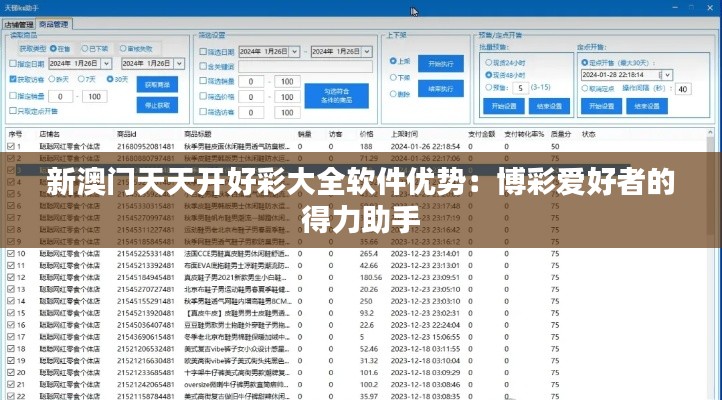Viewport: 722px width, 400px height.
Task: Sort by the 上架时间 column header
Action: point(404,134)
